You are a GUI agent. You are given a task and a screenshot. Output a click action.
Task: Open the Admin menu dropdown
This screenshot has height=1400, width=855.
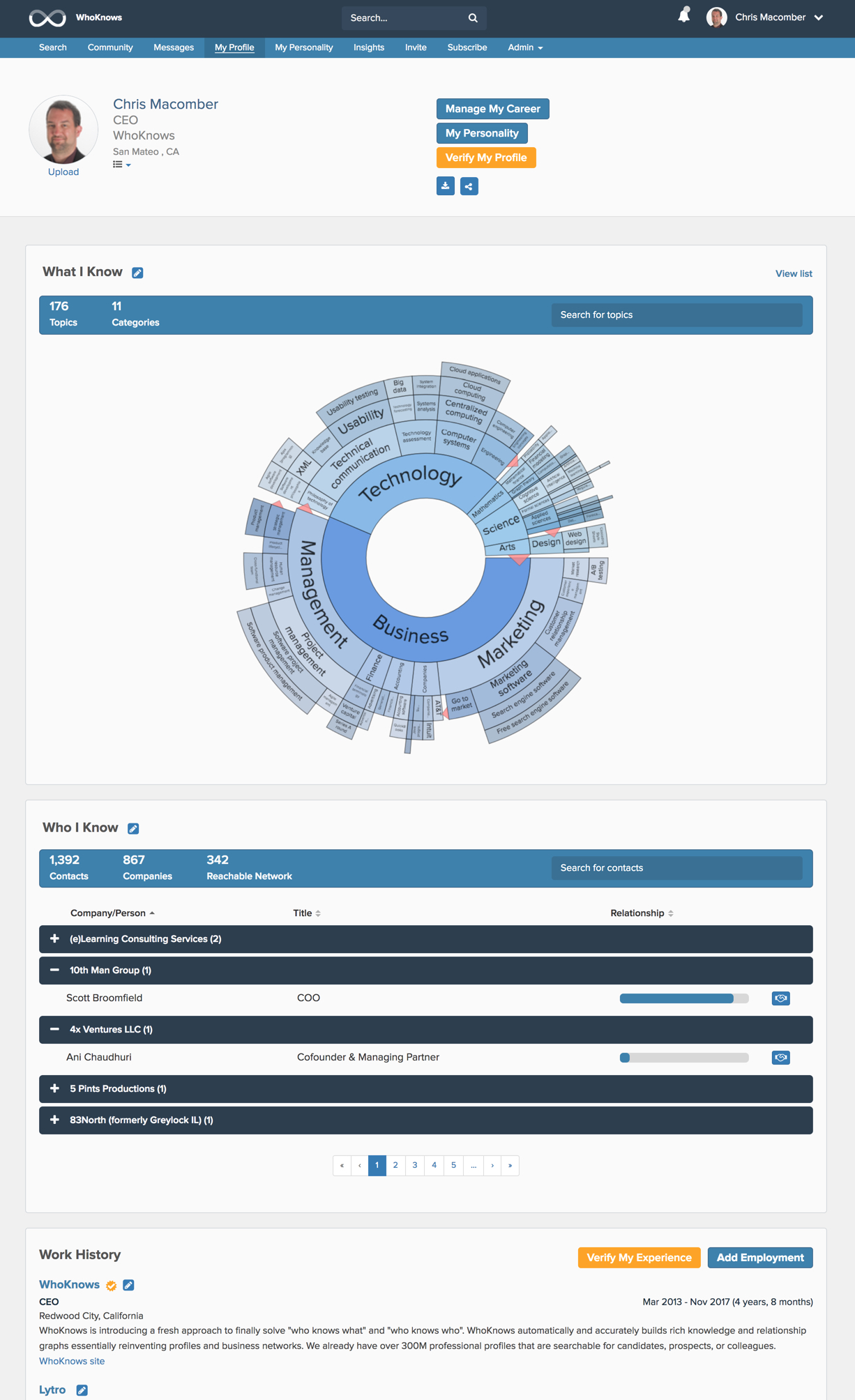[x=525, y=47]
